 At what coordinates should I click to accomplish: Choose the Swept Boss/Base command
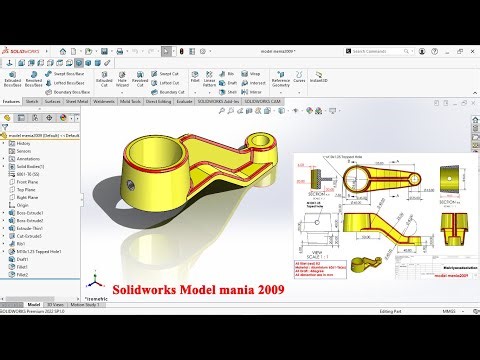65,74
